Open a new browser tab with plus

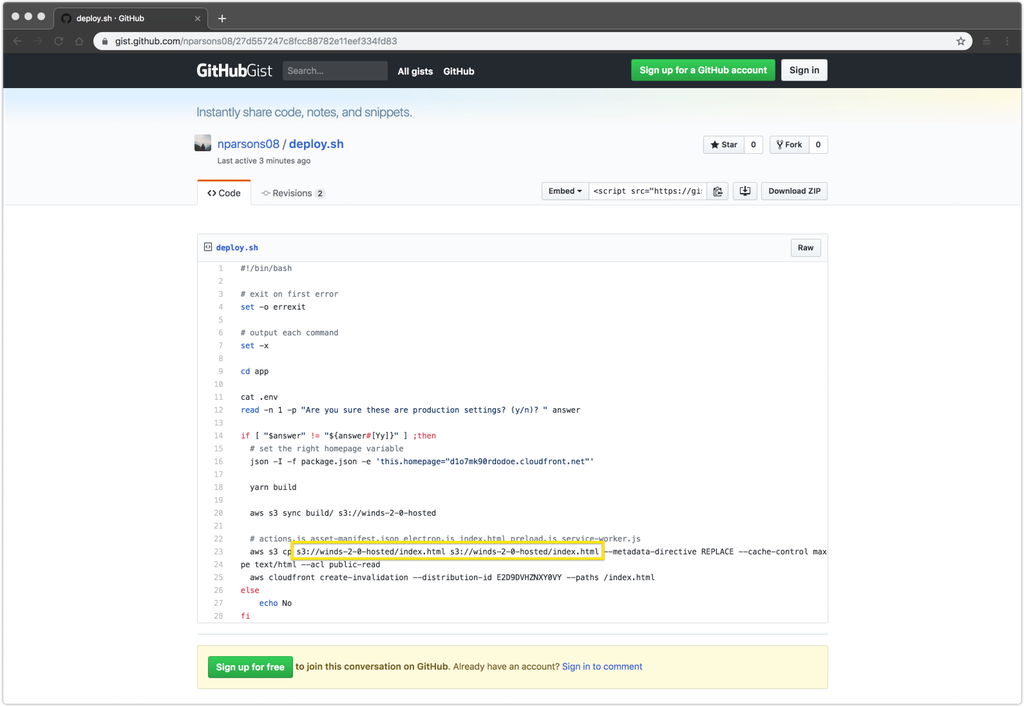click(x=222, y=18)
